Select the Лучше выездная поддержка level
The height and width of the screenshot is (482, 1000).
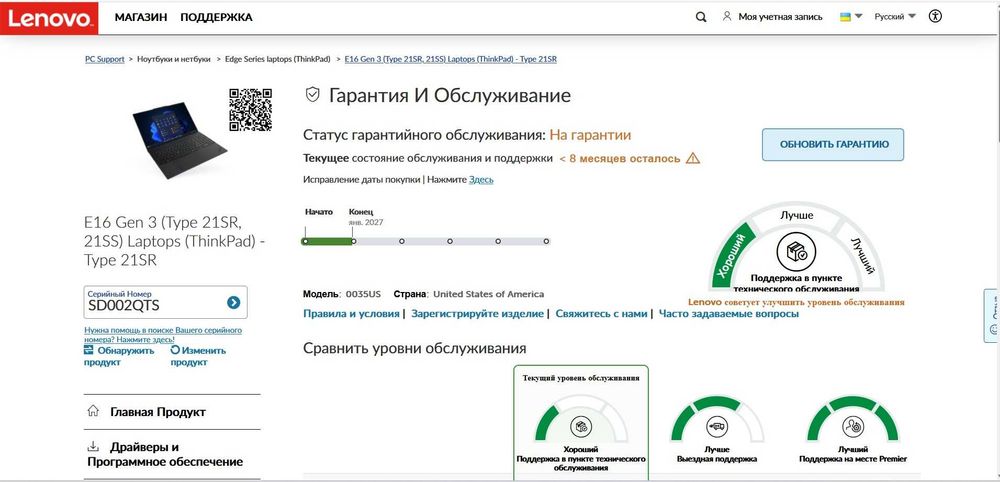[x=717, y=430]
